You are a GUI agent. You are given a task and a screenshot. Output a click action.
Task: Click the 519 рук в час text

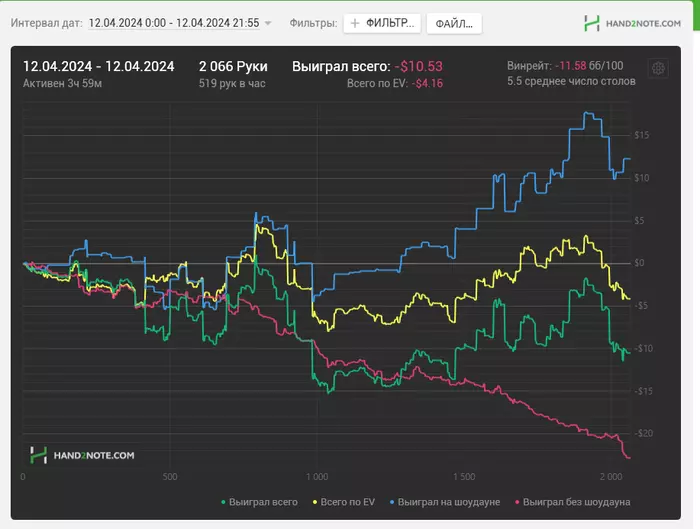232,83
